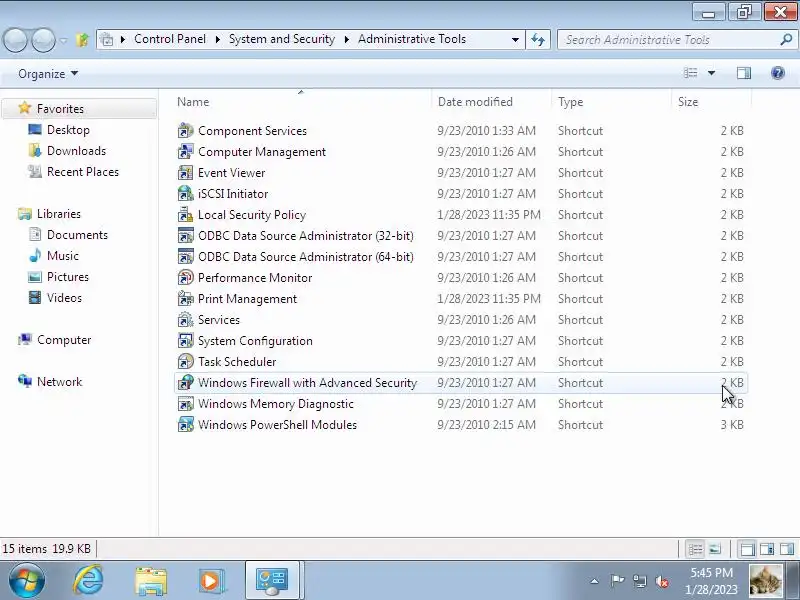The height and width of the screenshot is (600, 800).
Task: Open the Help question mark icon
Action: tap(778, 73)
